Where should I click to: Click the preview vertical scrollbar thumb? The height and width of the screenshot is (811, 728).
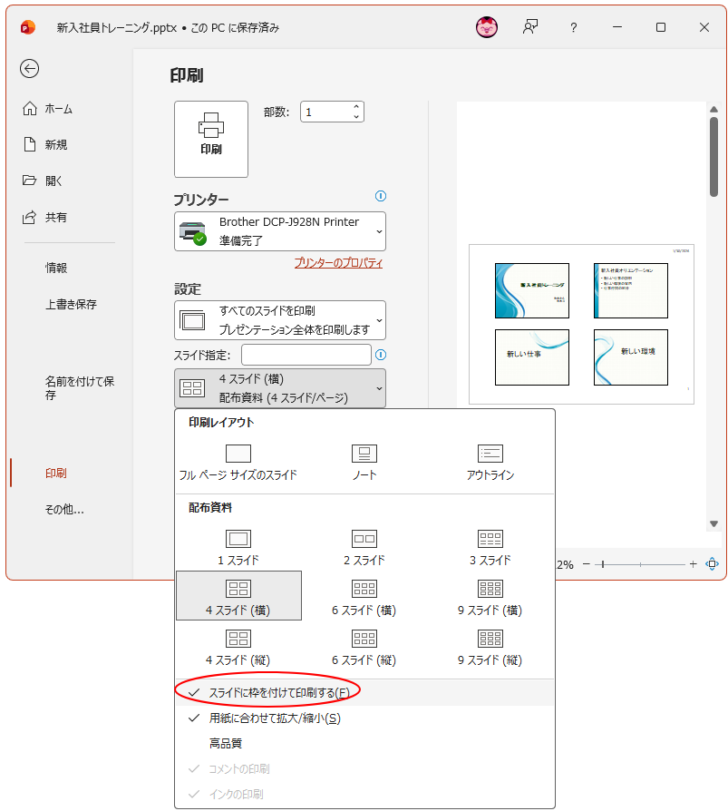pyautogui.click(x=714, y=157)
